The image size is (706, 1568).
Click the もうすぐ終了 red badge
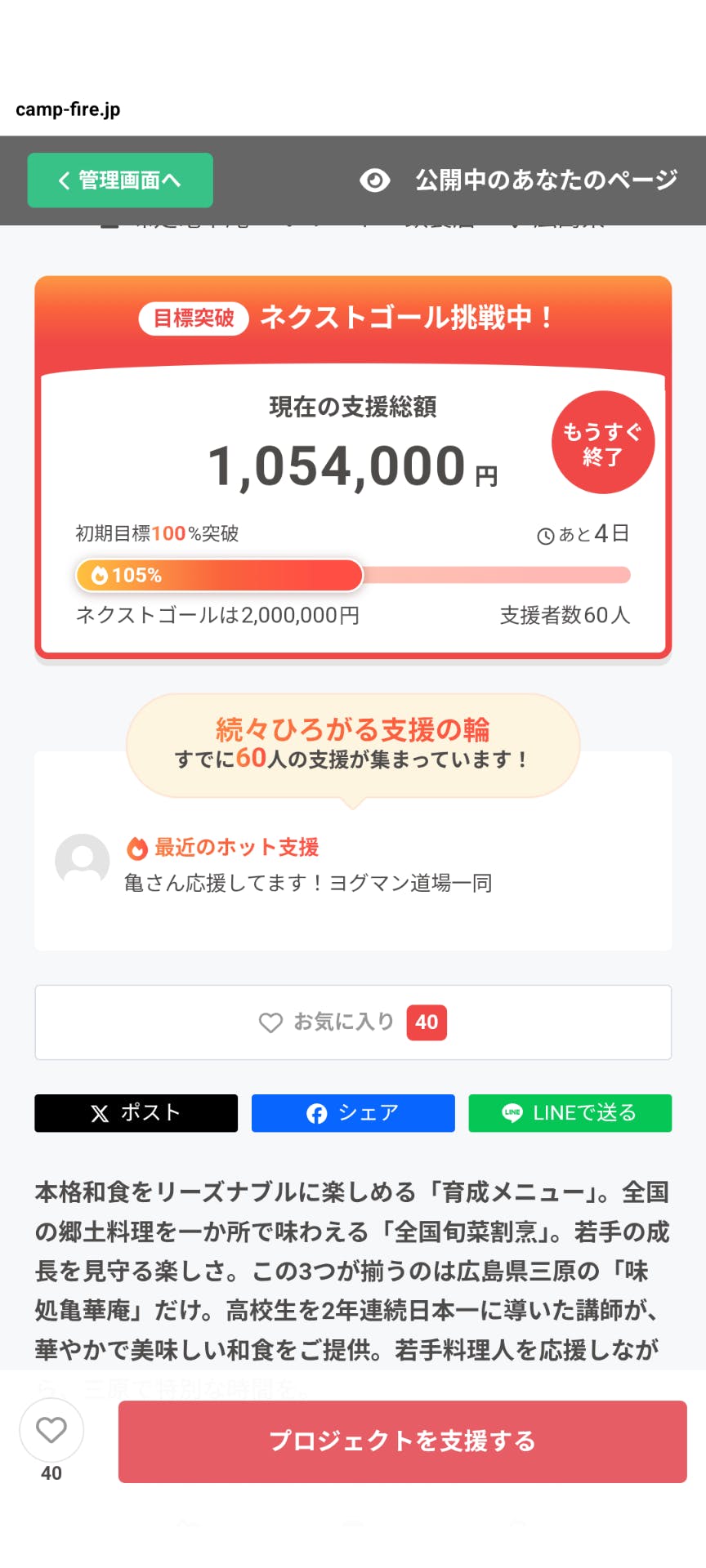pos(603,443)
